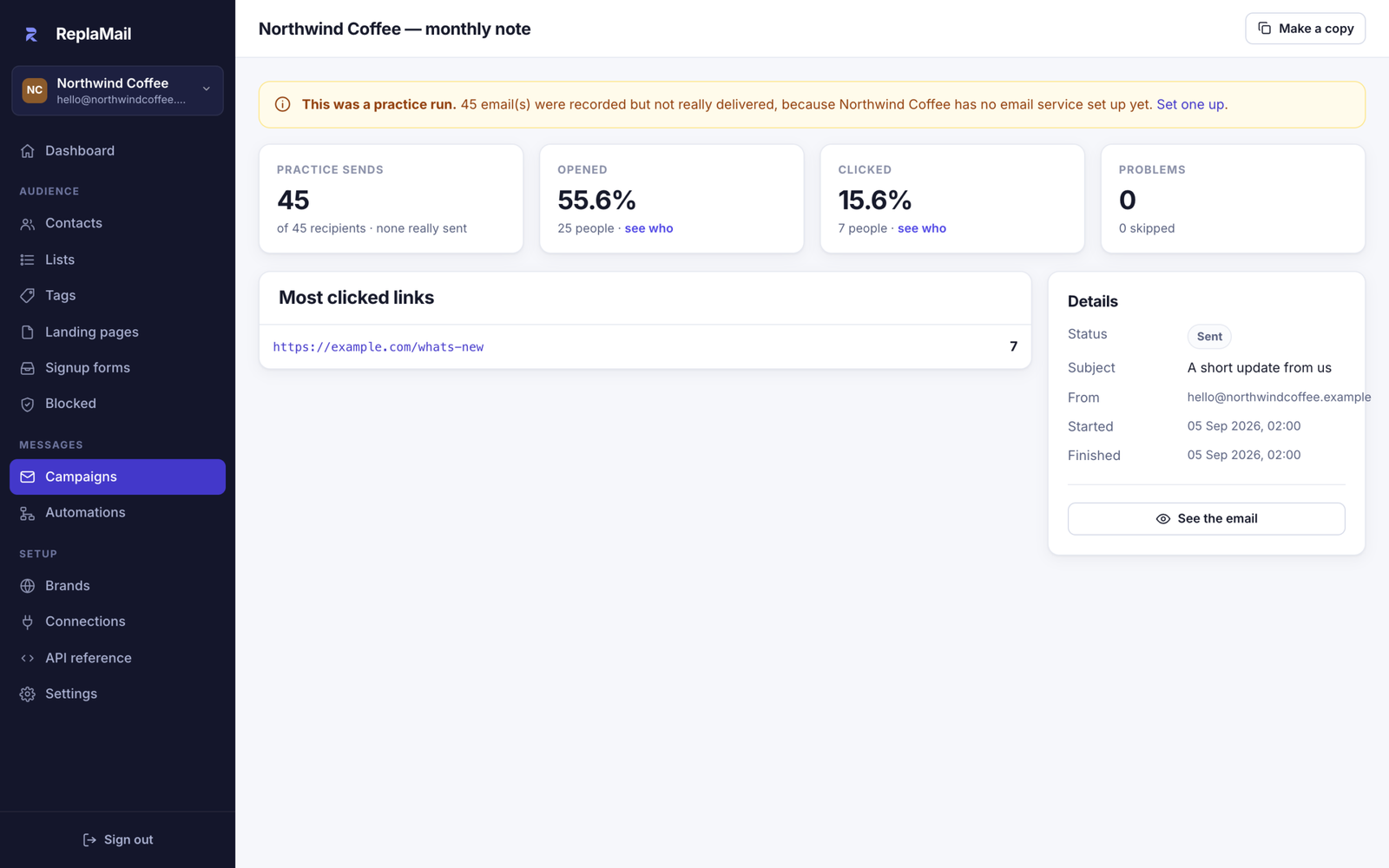This screenshot has width=1389, height=868.
Task: Open the Dashboard menu item
Action: pos(117,151)
